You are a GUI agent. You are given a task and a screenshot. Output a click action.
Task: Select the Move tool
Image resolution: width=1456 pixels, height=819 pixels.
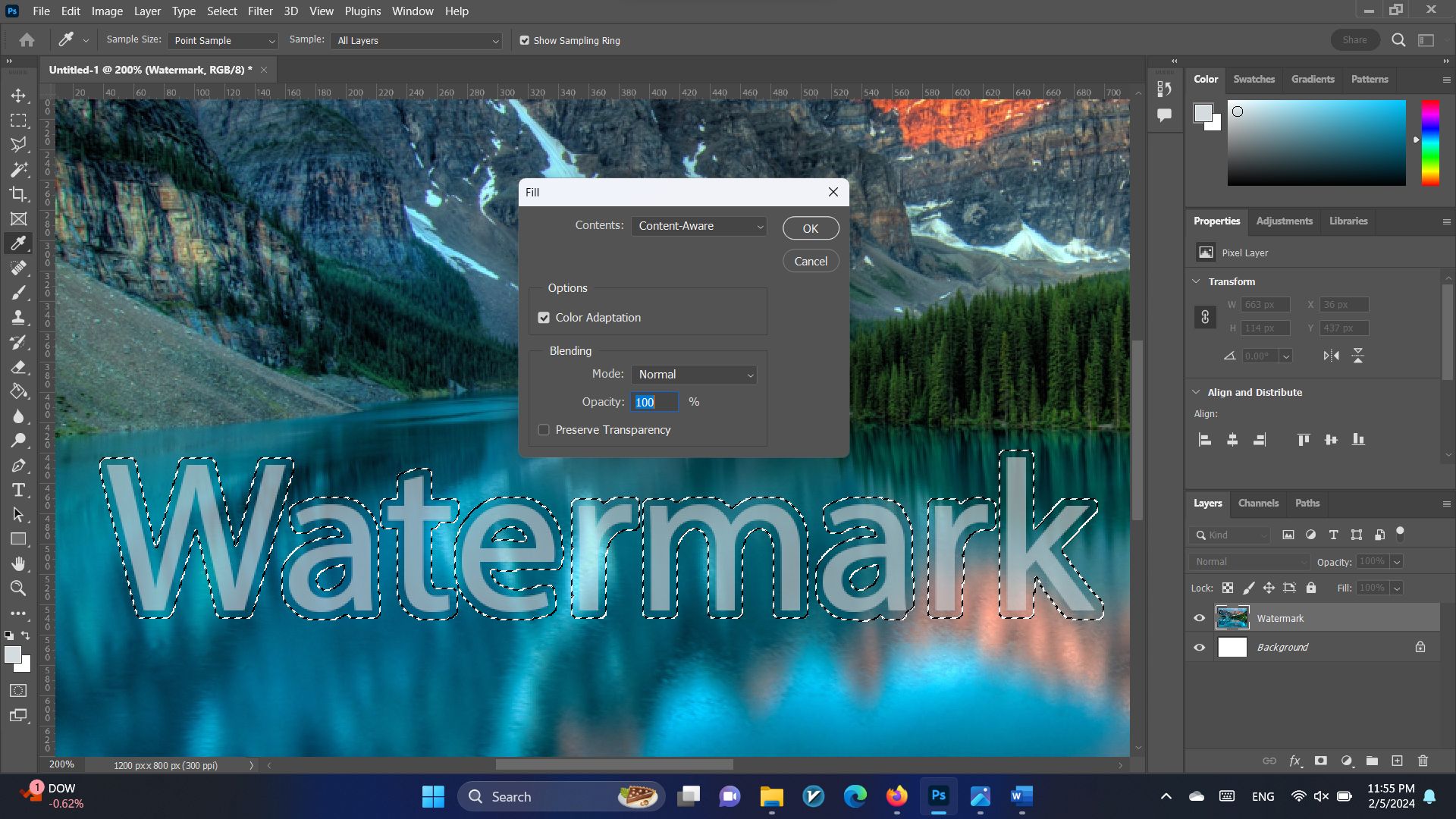point(18,96)
